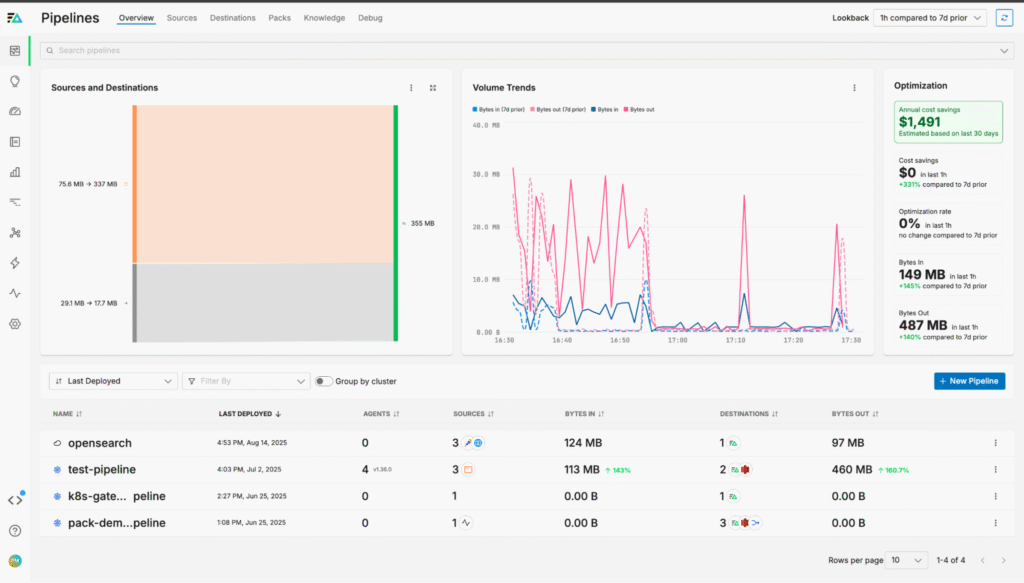
Task: Open the lightbulb icon in left sidebar
Action: [15, 81]
